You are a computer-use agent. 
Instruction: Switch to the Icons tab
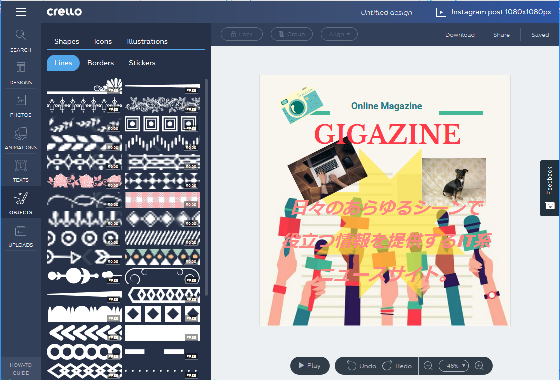click(103, 41)
